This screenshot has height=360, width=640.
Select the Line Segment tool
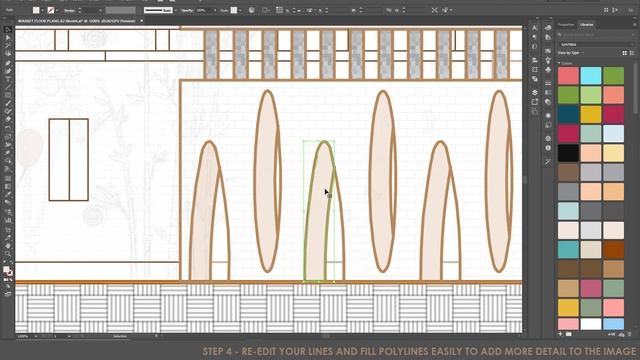[x=8, y=87]
